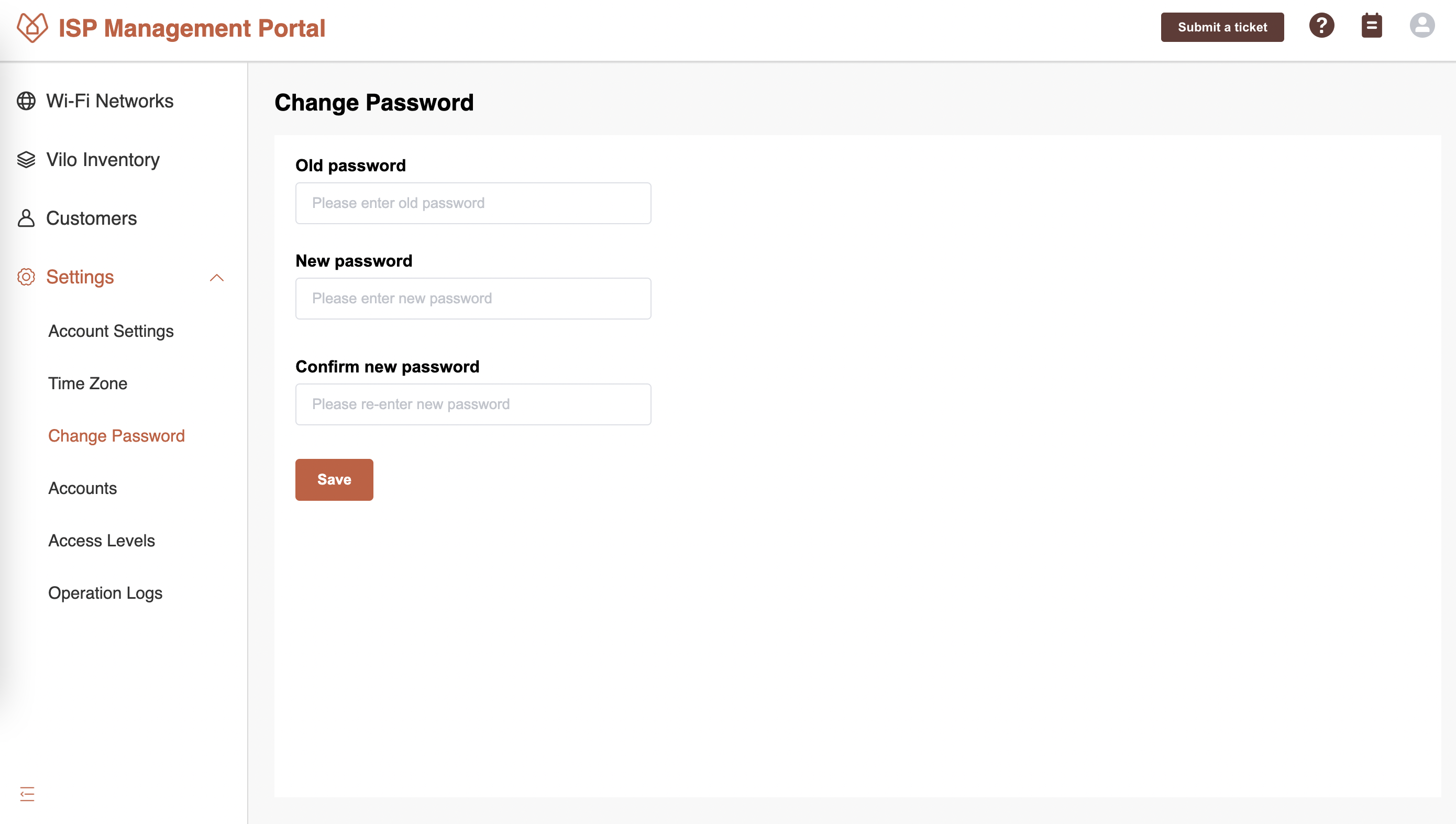The height and width of the screenshot is (824, 1456).
Task: Select the Accounts settings entry
Action: [x=82, y=488]
